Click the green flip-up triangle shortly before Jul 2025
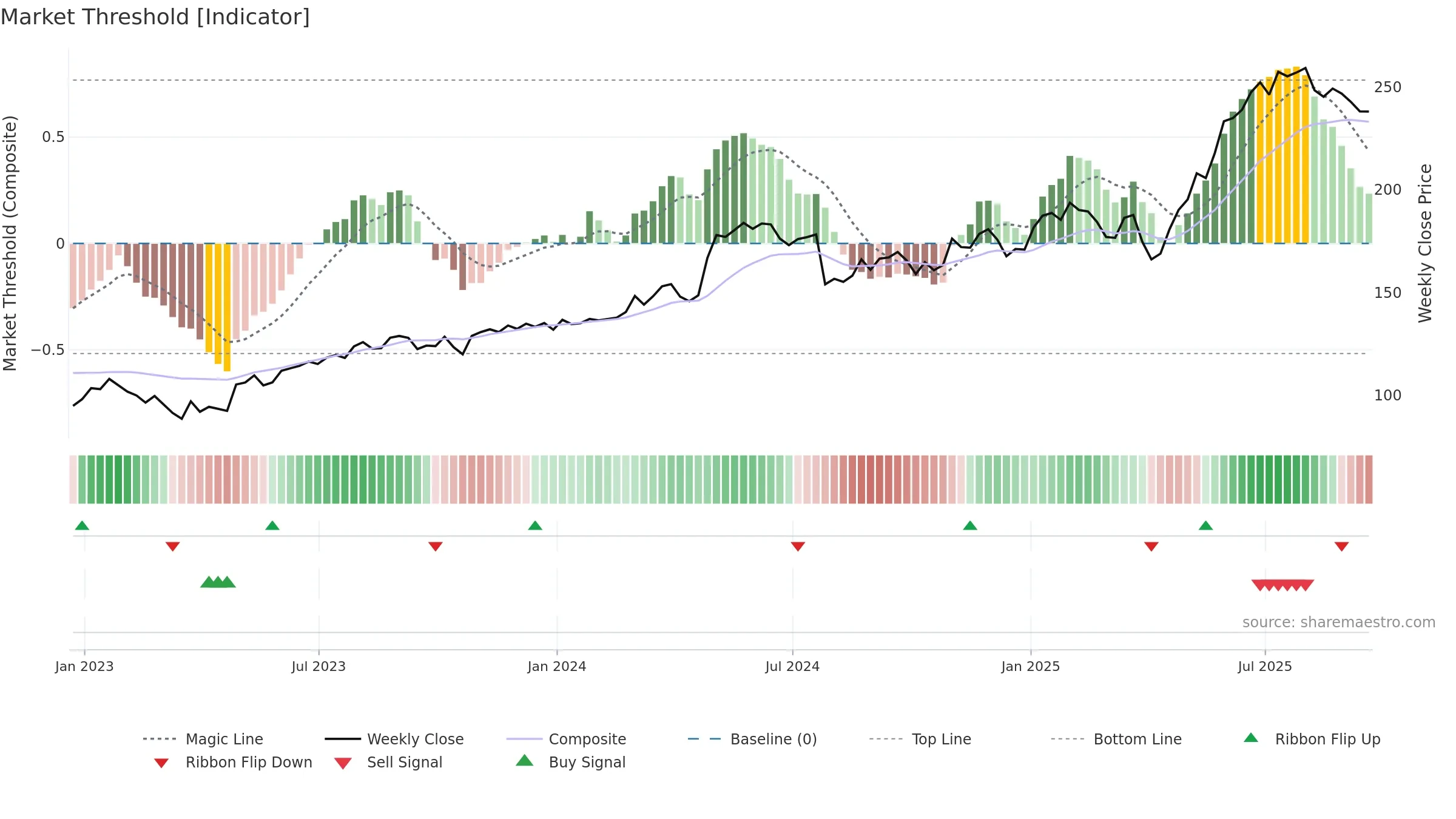This screenshot has width=1456, height=819. (x=1205, y=525)
